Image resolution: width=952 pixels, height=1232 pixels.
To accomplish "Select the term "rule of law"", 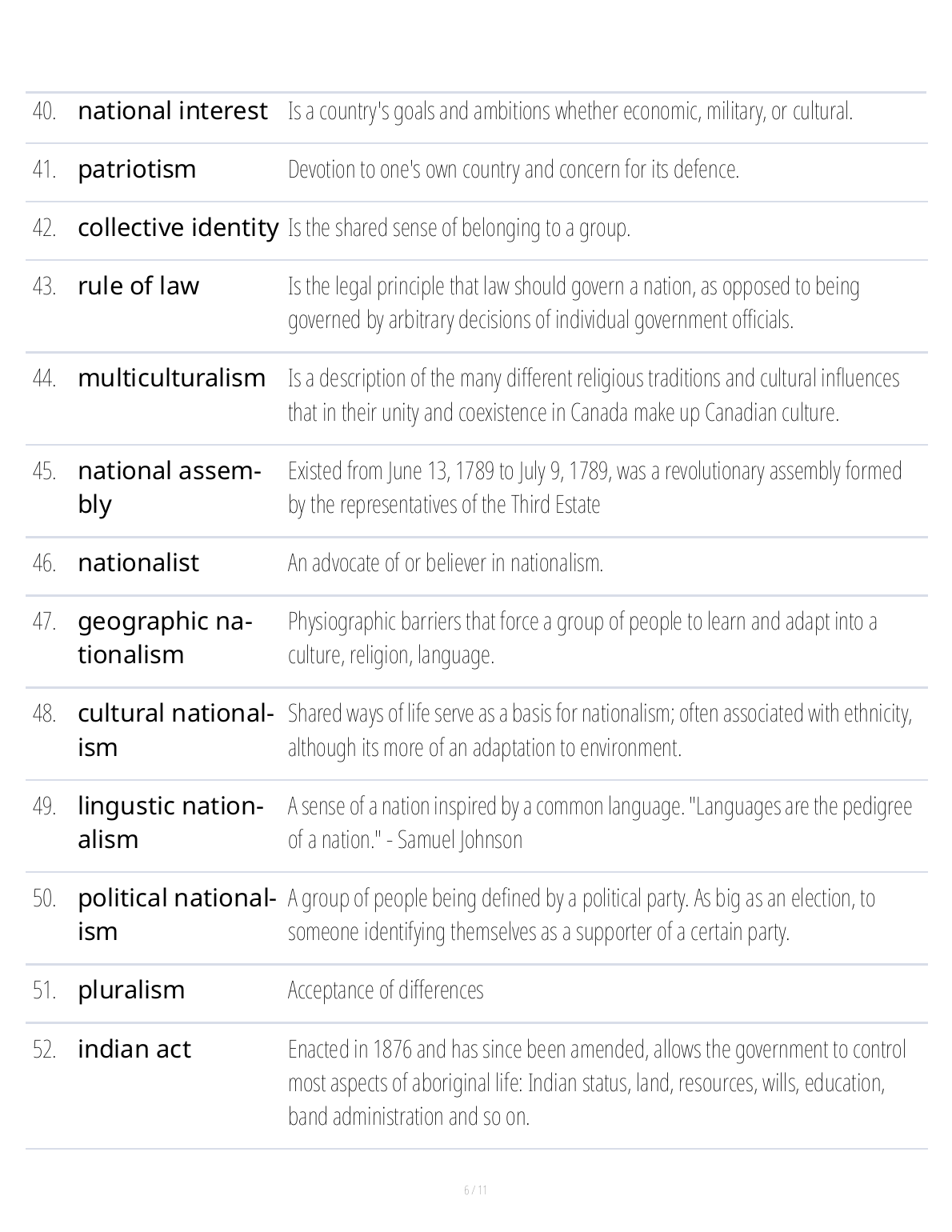I will [138, 286].
